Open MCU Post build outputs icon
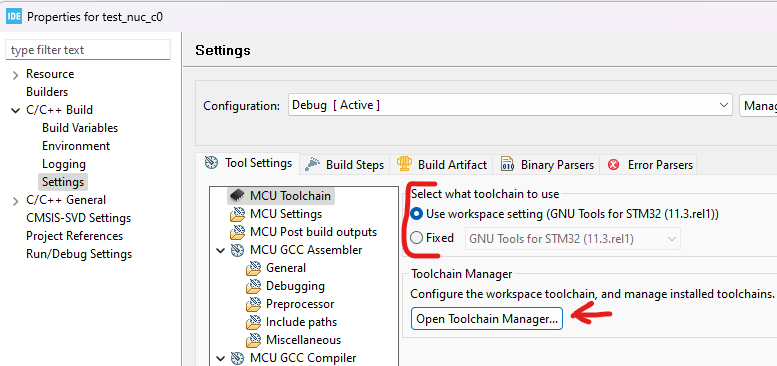 tap(238, 232)
